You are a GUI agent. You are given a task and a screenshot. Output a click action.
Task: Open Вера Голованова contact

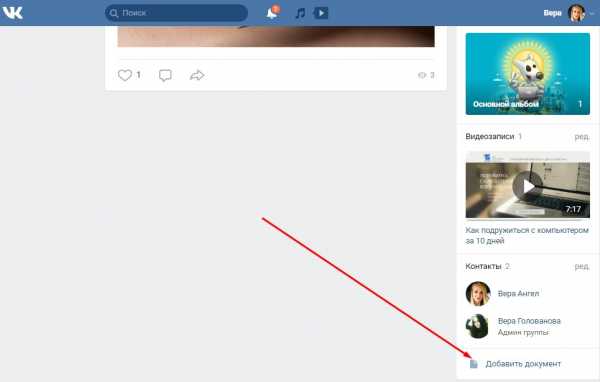coord(529,321)
